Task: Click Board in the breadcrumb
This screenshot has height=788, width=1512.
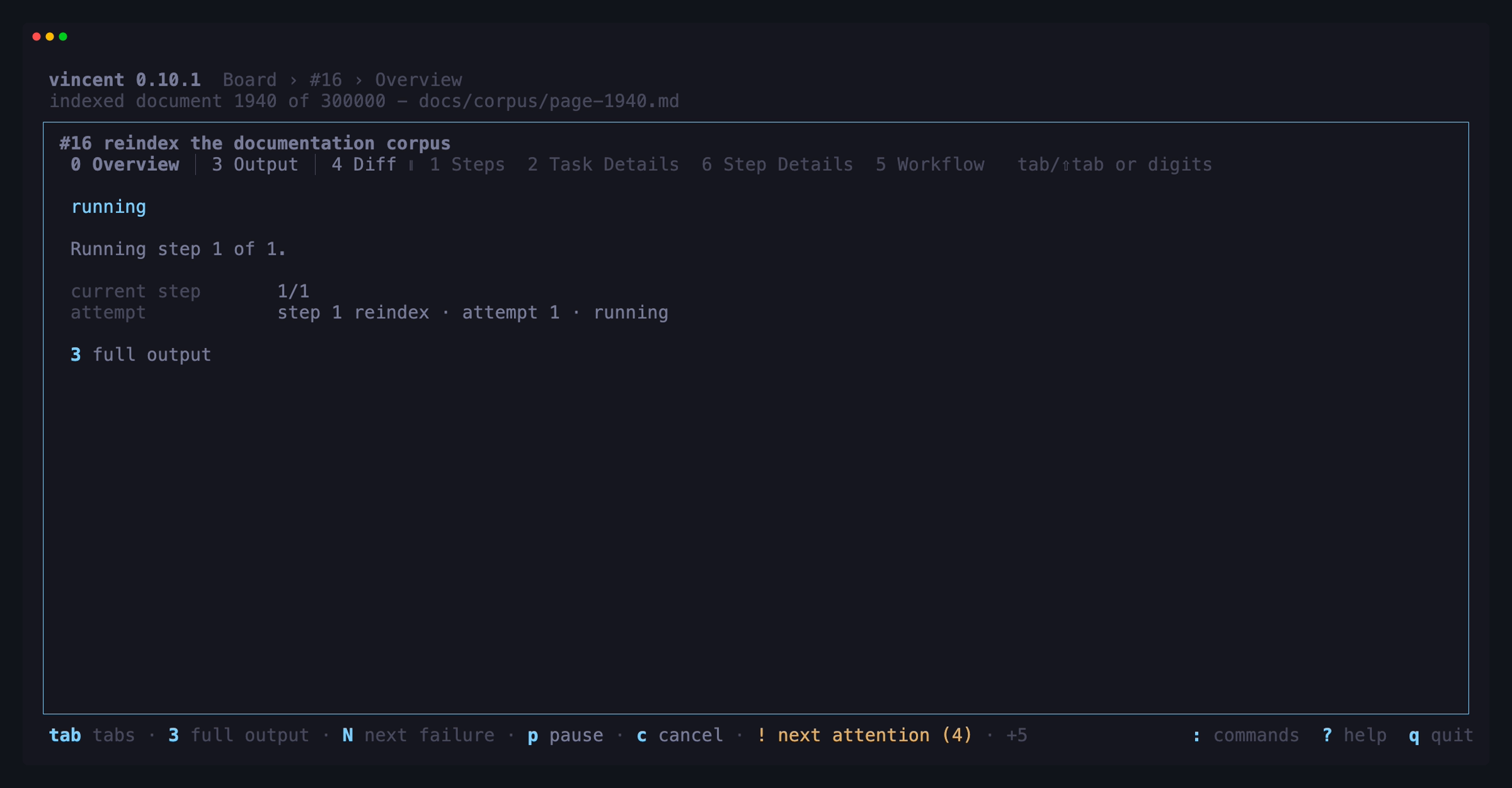Action: (249, 80)
